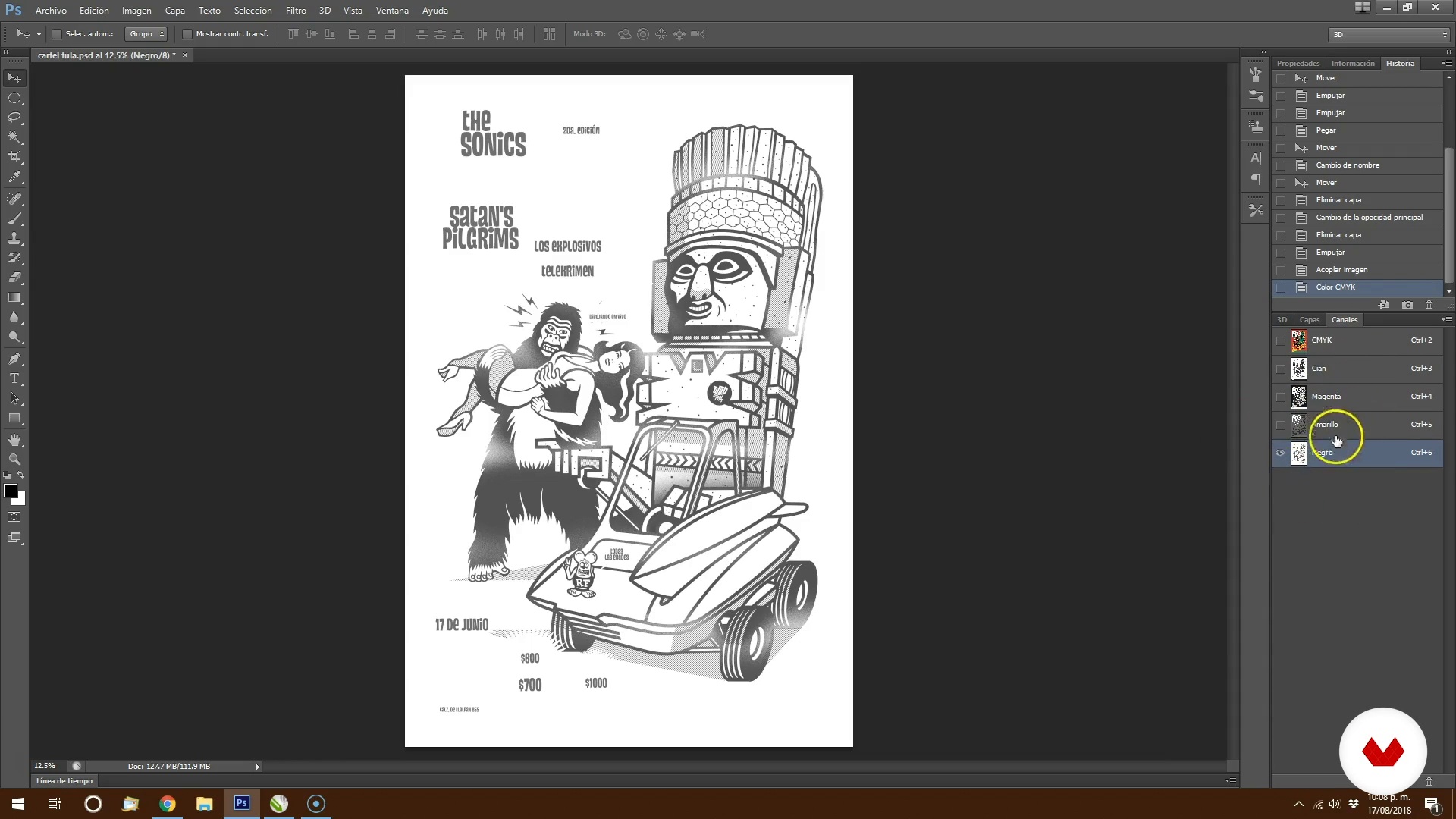Select the Rectangle shape tool
The image size is (1456, 819).
14,419
